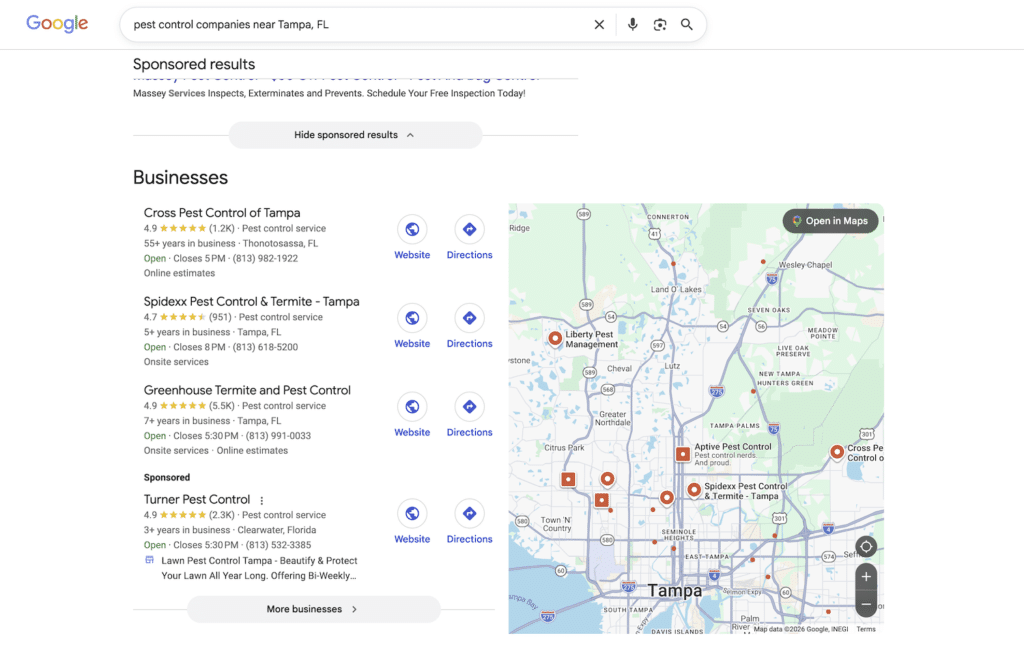
Task: Get directions to Turner Pest Control
Action: 470,514
